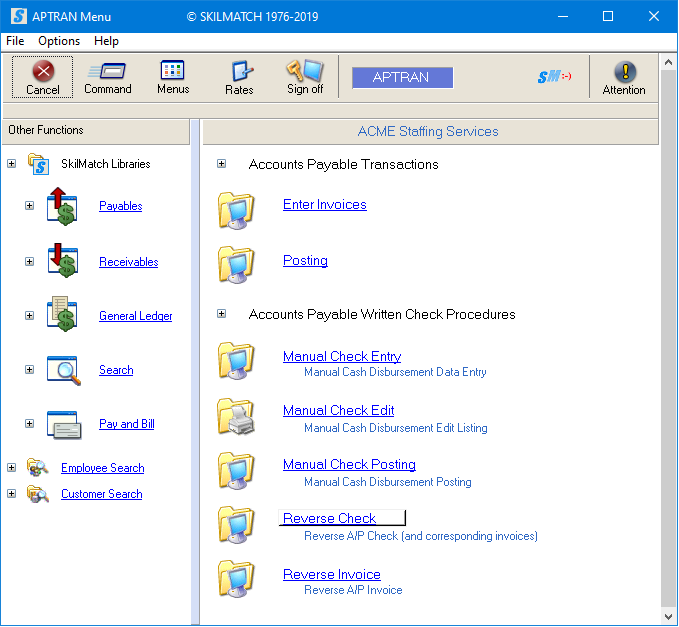Click the Customer Search icon
This screenshot has height=627, width=679.
[38, 494]
